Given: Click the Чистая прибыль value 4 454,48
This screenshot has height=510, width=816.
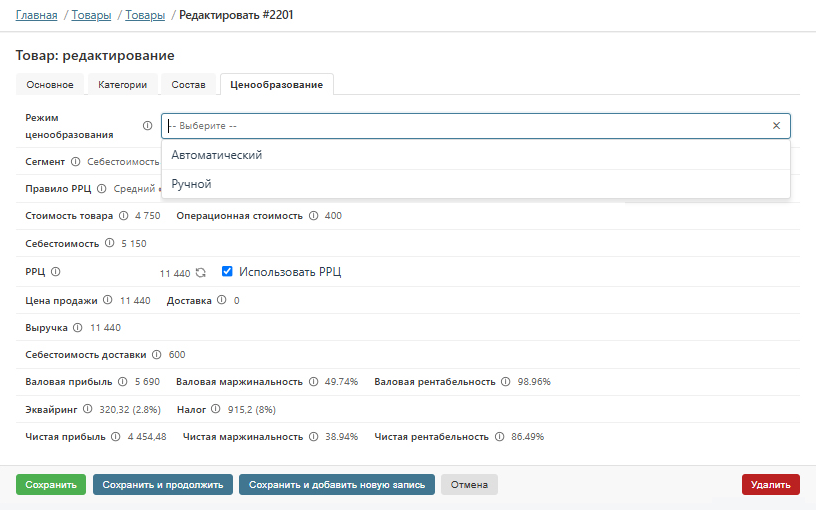Looking at the screenshot, I should tap(147, 437).
